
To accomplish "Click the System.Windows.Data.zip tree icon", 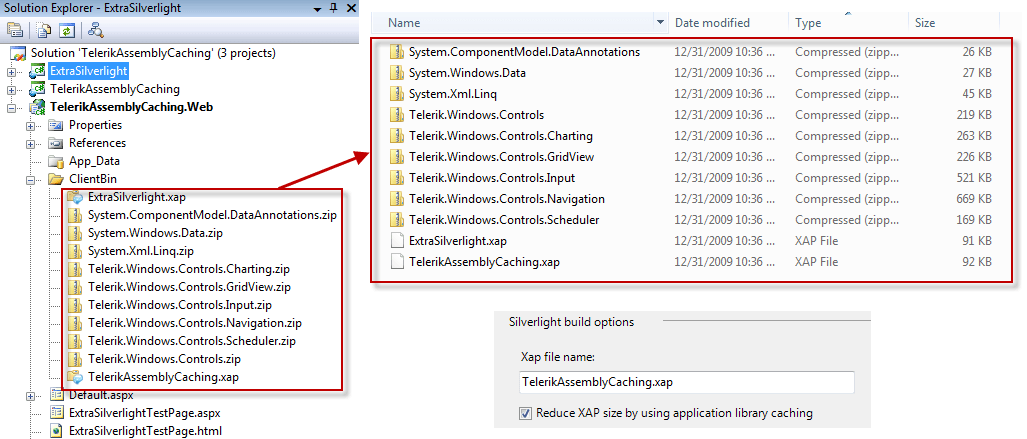I will (x=75, y=233).
